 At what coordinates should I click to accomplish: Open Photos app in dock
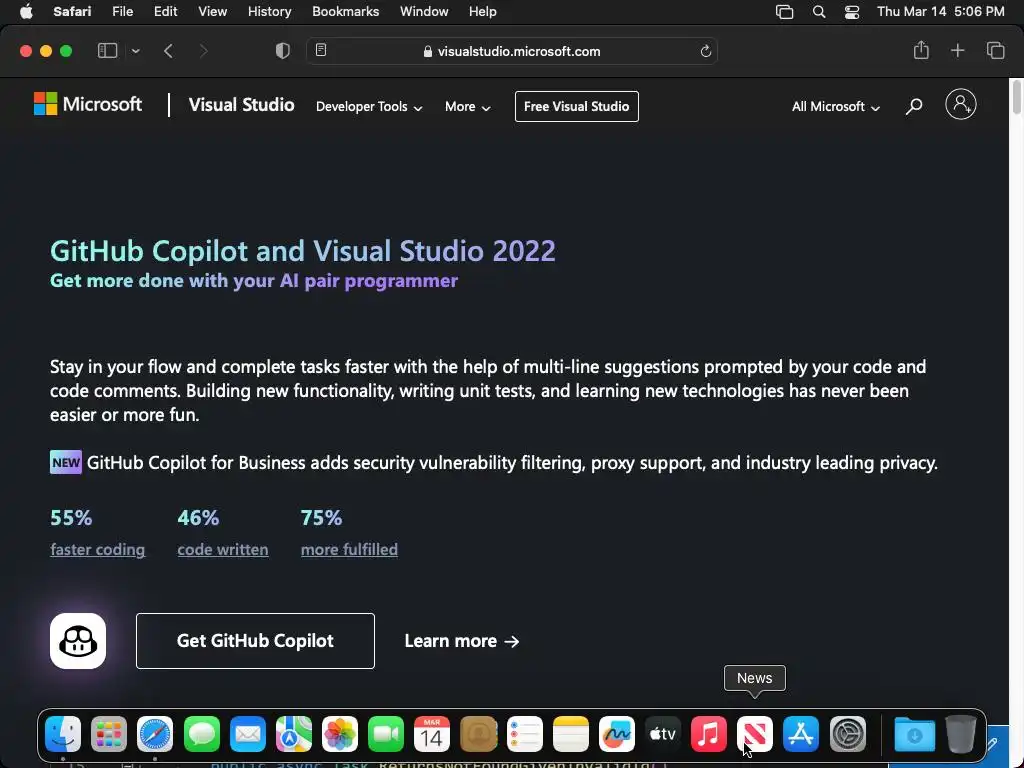(340, 734)
